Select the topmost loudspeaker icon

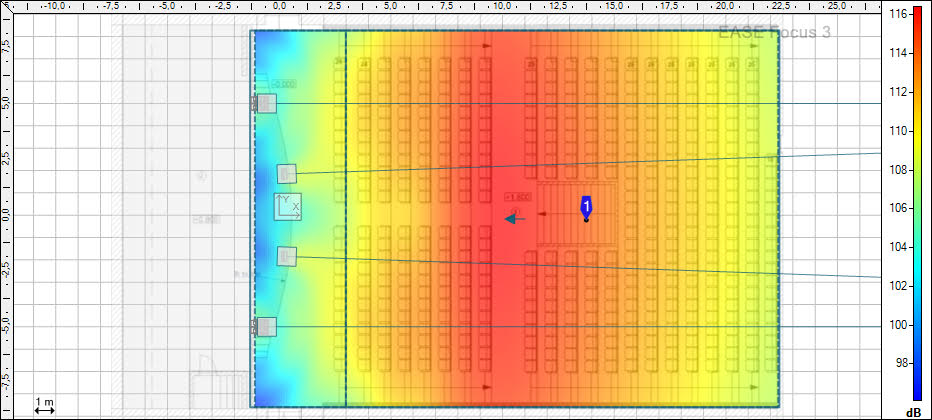266,103
